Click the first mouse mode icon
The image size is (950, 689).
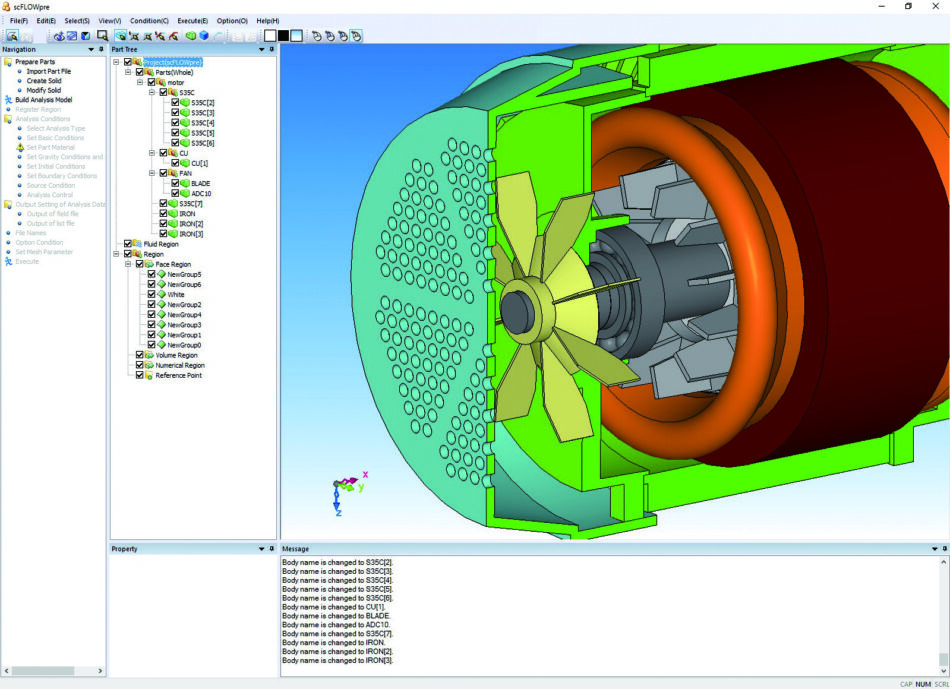pyautogui.click(x=317, y=36)
